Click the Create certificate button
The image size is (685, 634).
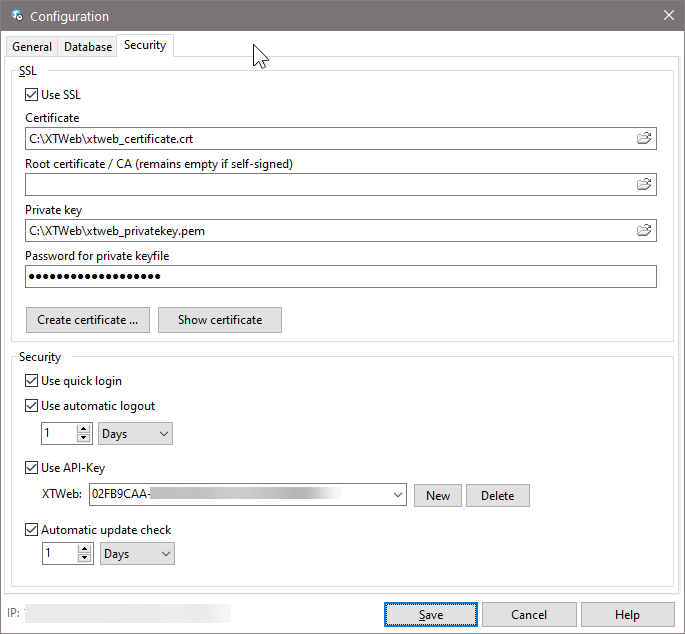tap(87, 320)
